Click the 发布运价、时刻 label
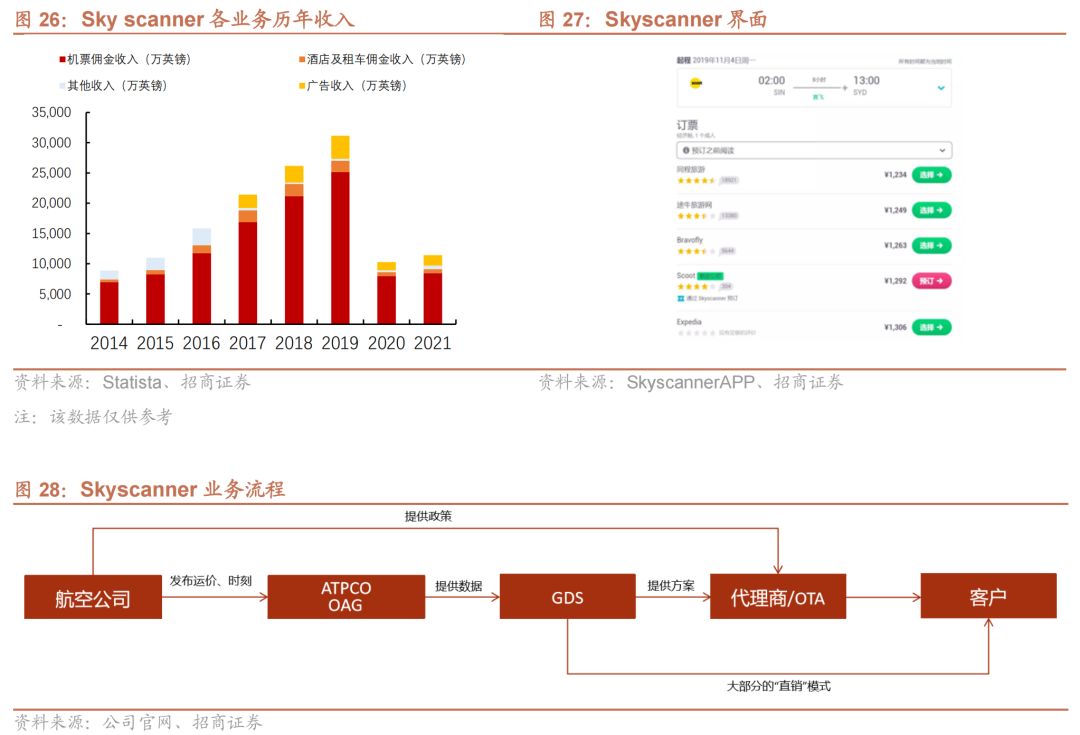The height and width of the screenshot is (735, 1080). (211, 581)
